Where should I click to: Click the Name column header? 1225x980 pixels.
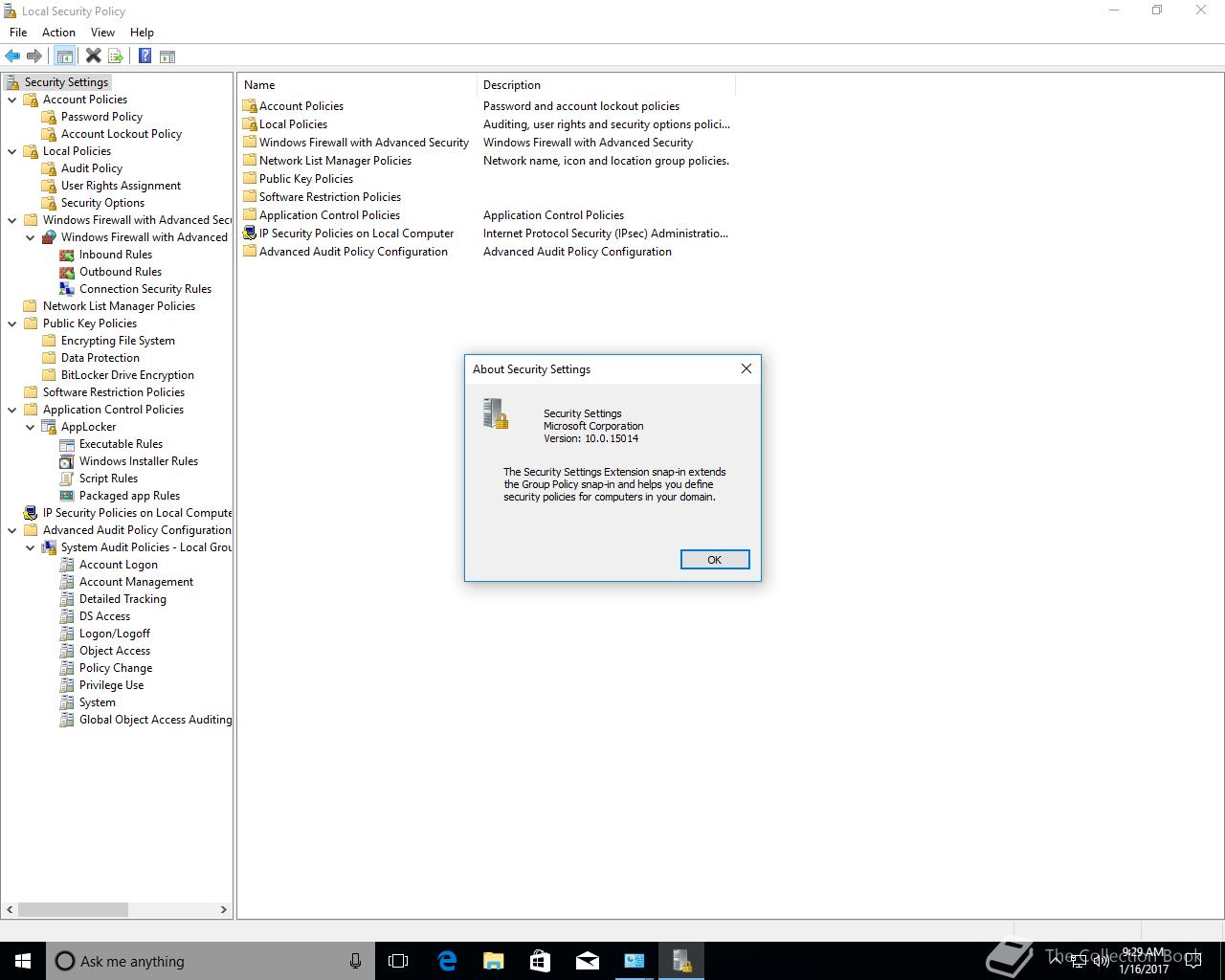(x=357, y=85)
